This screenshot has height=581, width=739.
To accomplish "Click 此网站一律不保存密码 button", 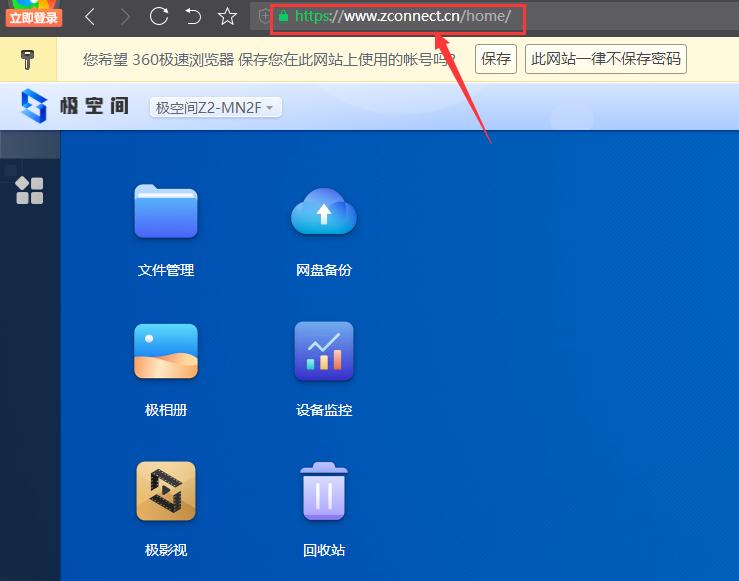I will [x=606, y=59].
